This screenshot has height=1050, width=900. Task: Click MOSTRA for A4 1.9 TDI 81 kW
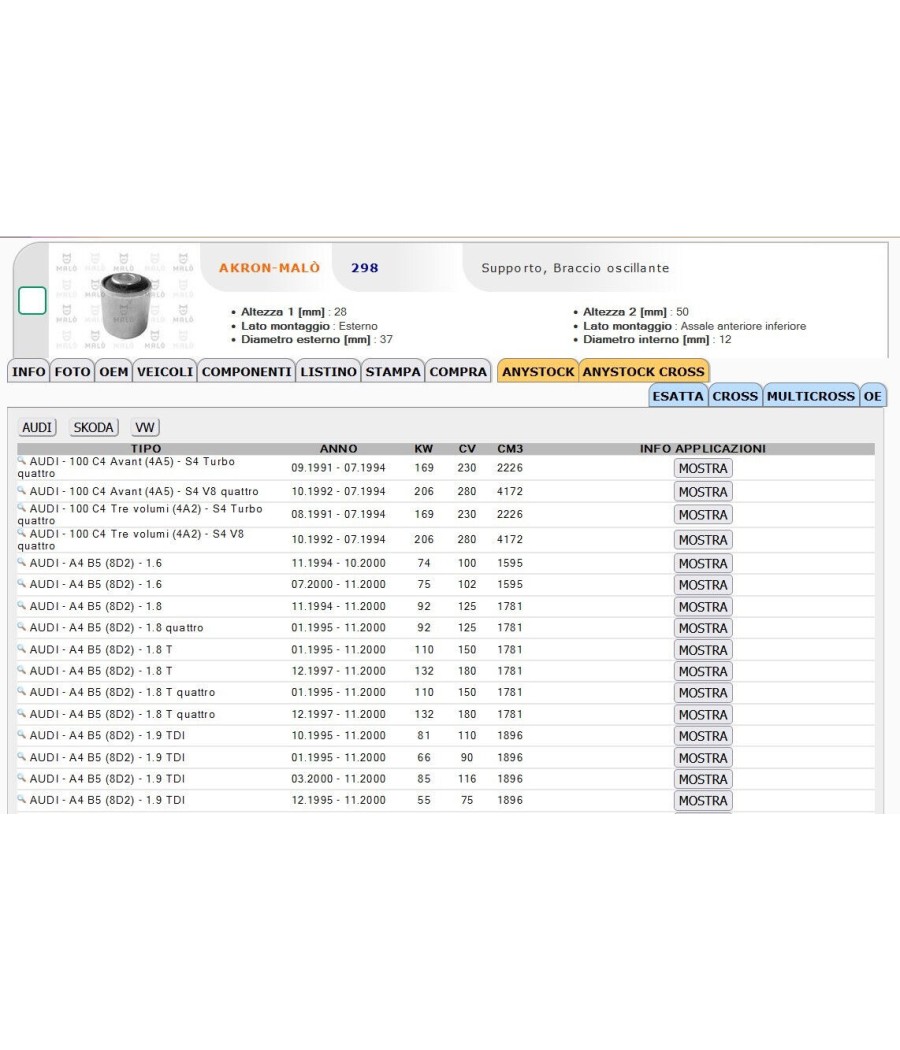703,736
